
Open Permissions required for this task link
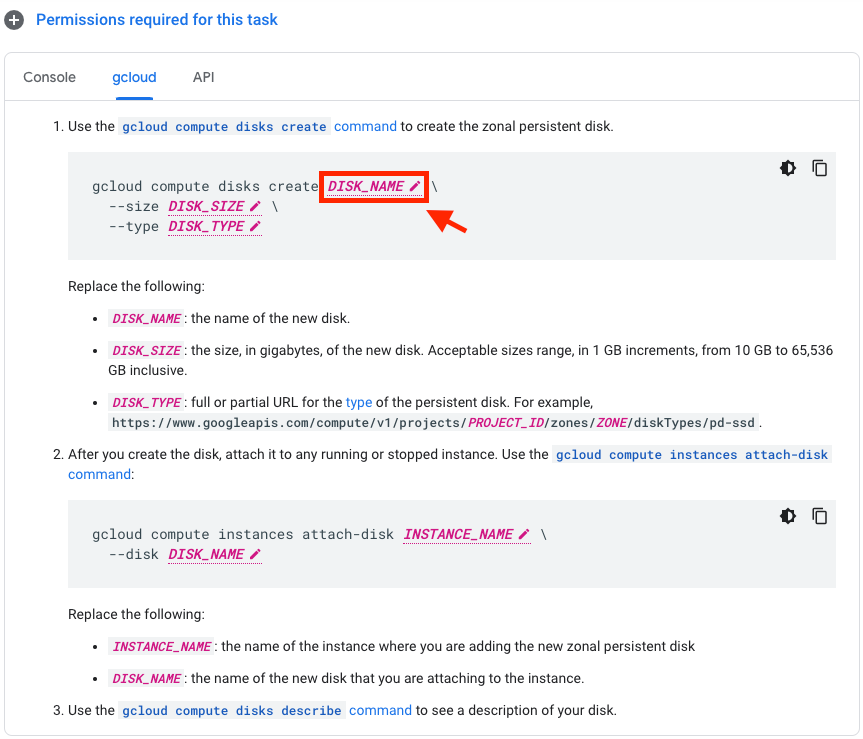coord(157,20)
